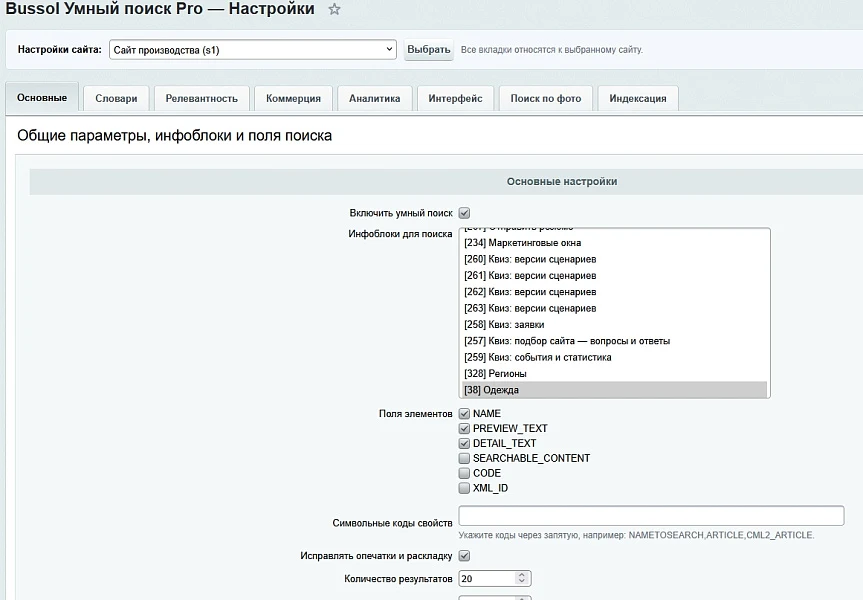Enable the XML_ID field checkbox

pos(465,488)
